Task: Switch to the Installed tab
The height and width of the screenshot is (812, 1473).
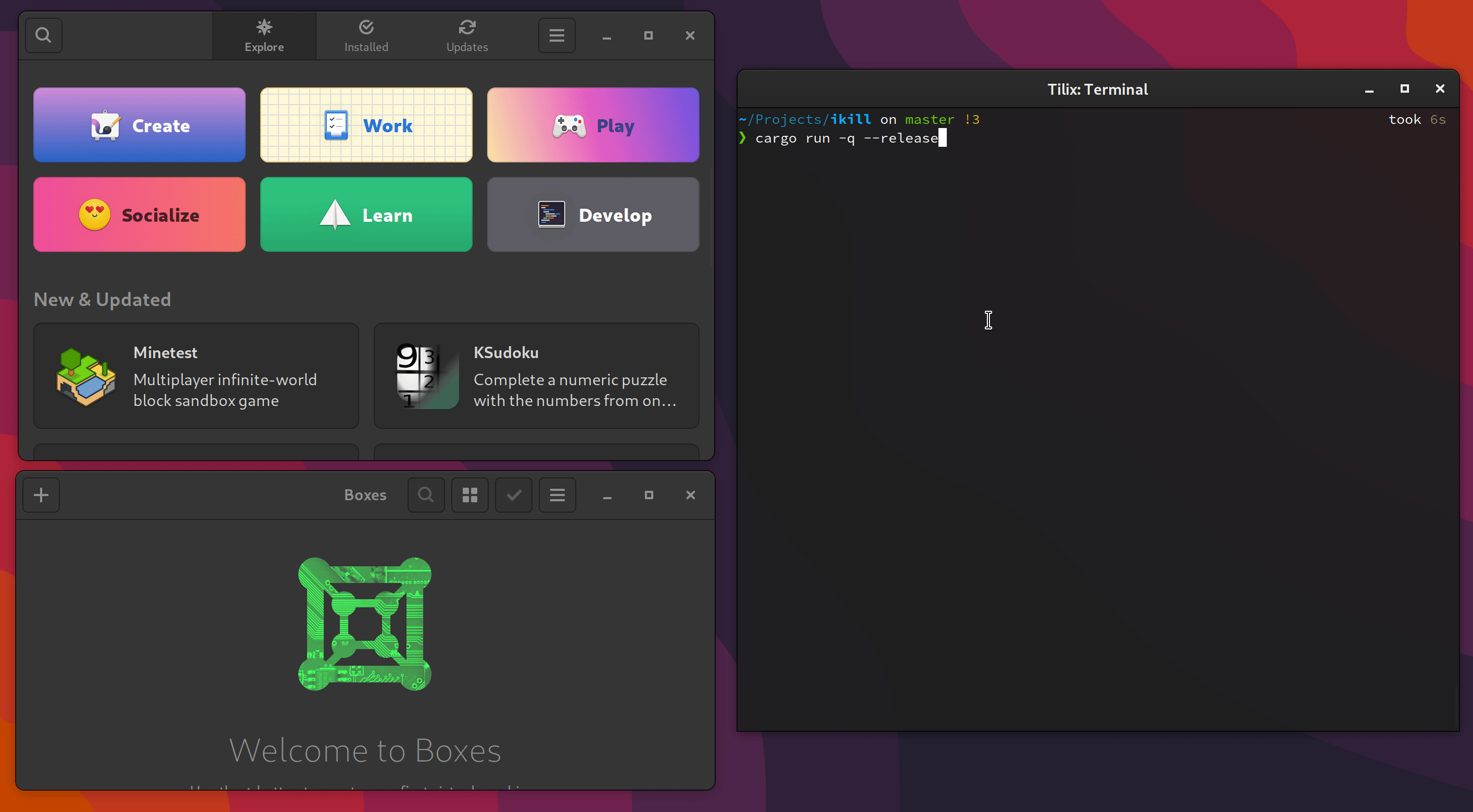Action: [366, 35]
